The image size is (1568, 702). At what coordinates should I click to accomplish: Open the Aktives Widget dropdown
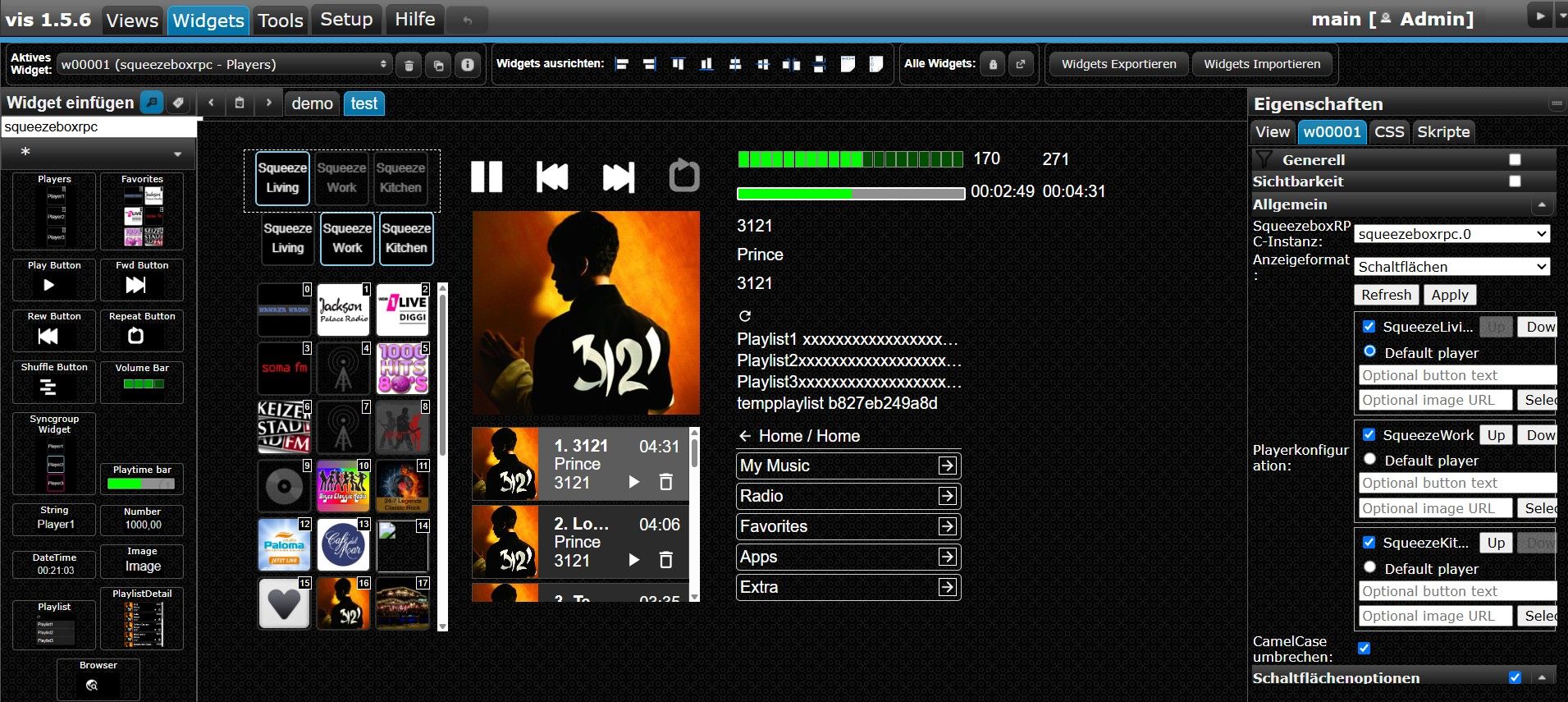point(226,64)
